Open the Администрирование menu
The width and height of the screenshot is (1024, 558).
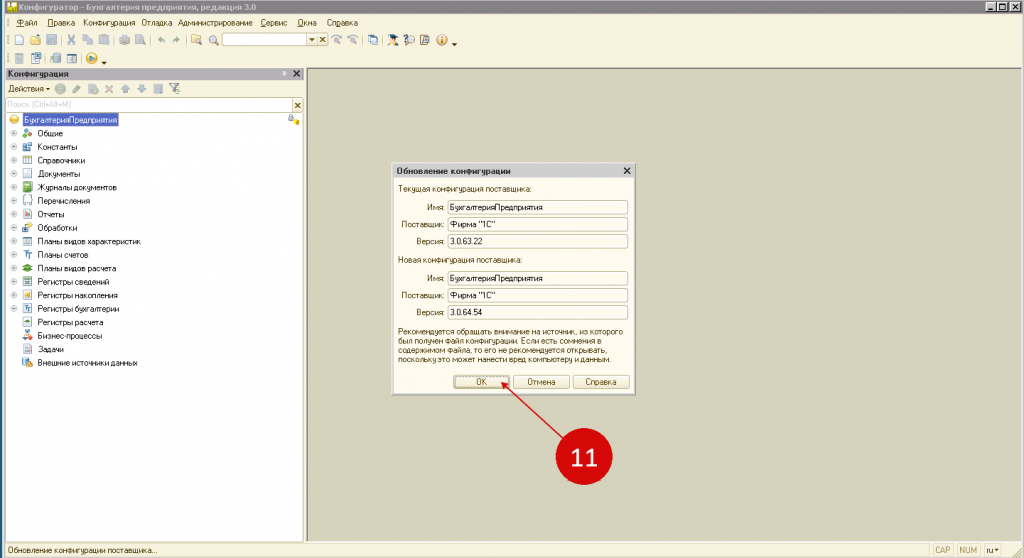coord(214,22)
